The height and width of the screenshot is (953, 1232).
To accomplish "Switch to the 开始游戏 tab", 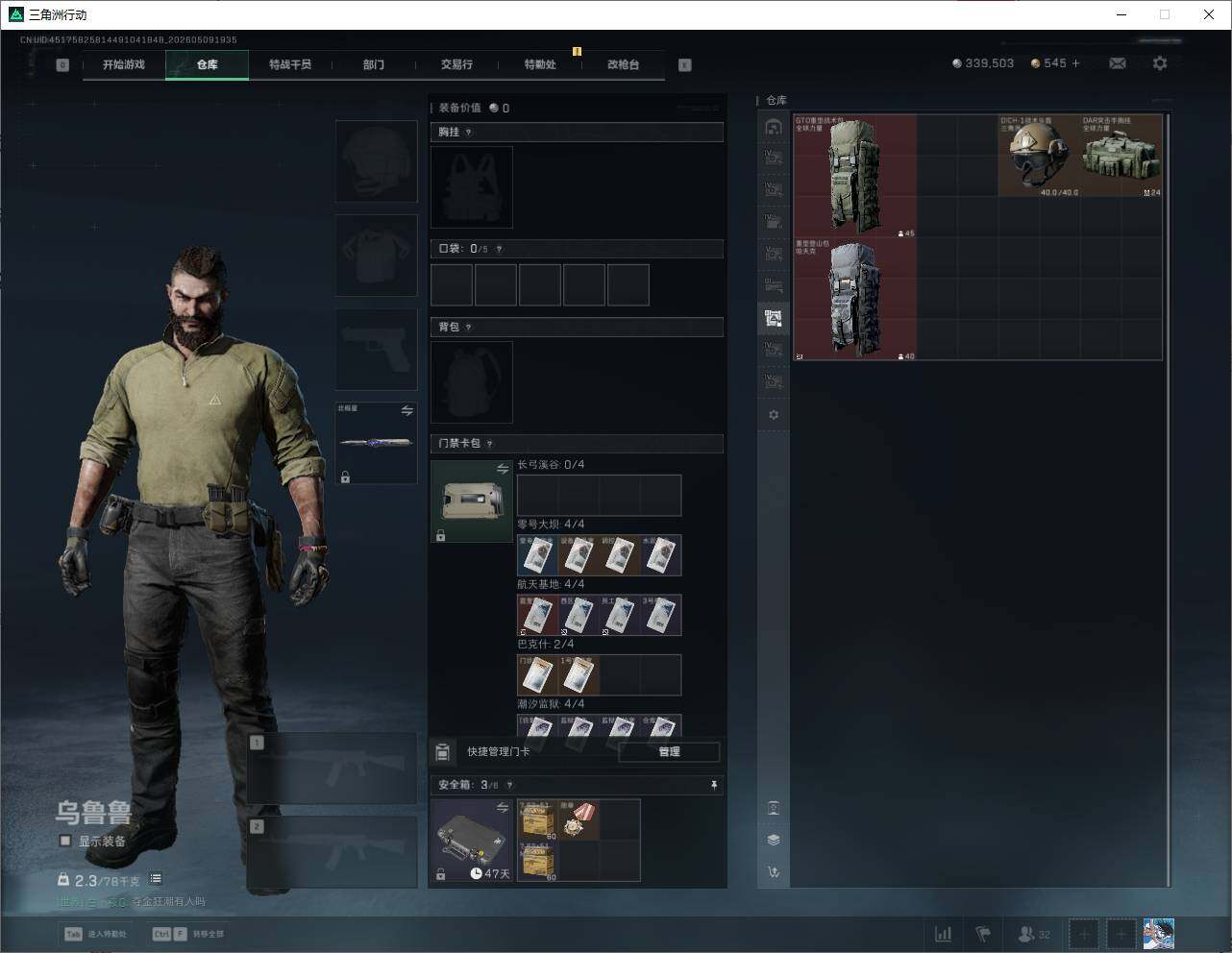I will point(124,64).
